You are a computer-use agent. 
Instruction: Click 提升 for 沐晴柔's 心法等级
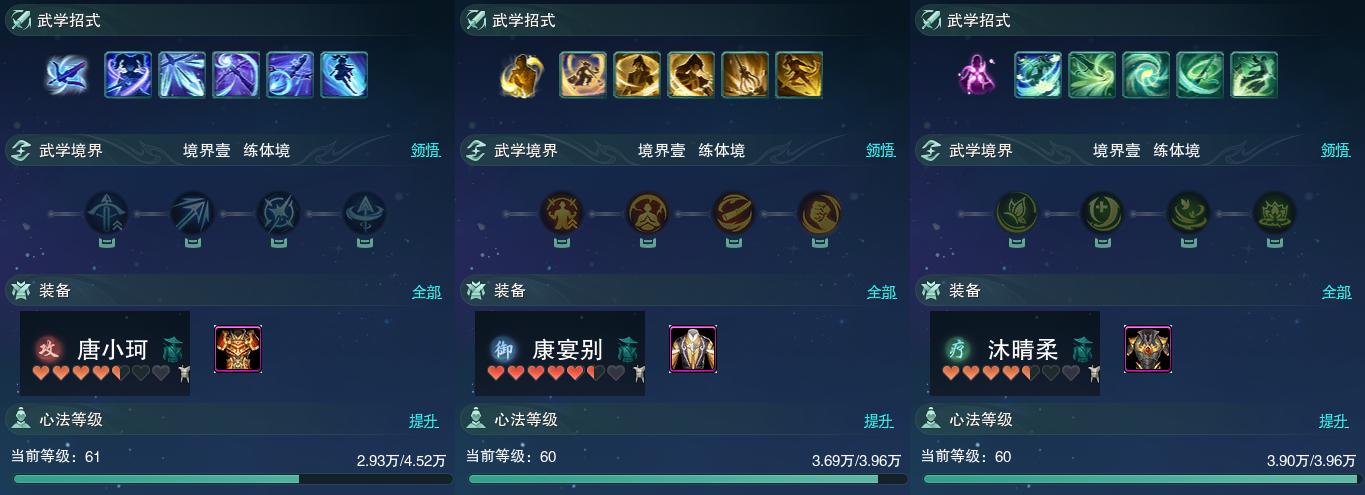click(x=1334, y=421)
